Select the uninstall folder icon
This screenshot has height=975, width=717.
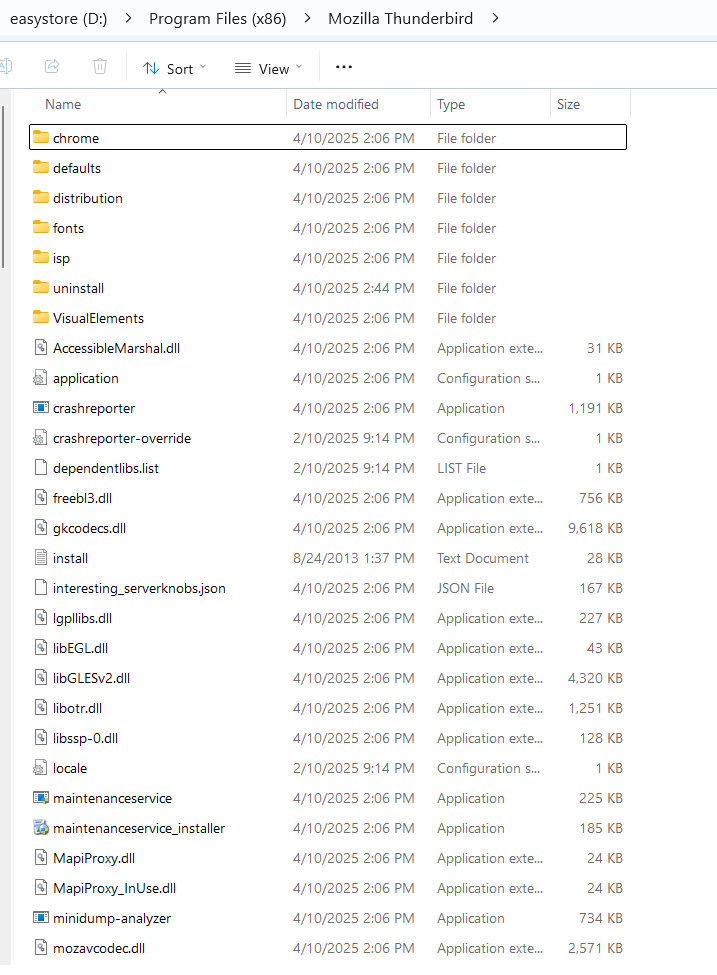[x=41, y=287]
